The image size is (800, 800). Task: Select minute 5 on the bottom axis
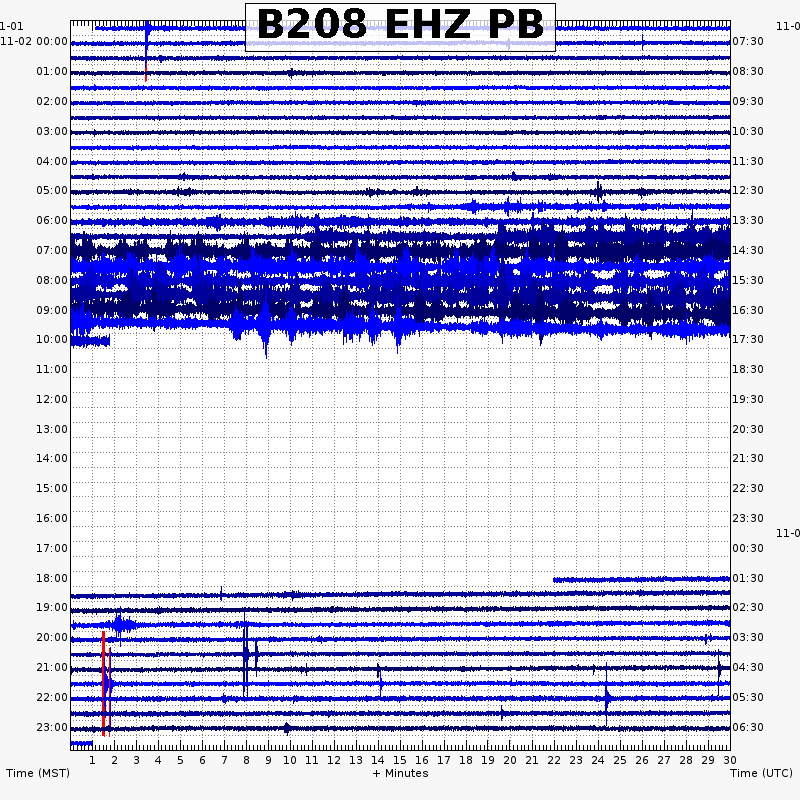point(180,760)
